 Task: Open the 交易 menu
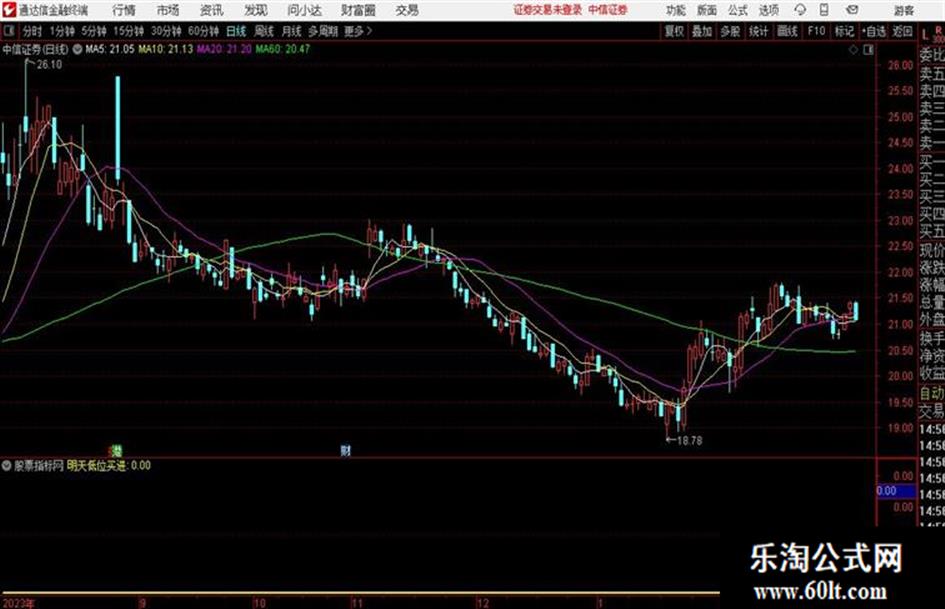coord(407,10)
